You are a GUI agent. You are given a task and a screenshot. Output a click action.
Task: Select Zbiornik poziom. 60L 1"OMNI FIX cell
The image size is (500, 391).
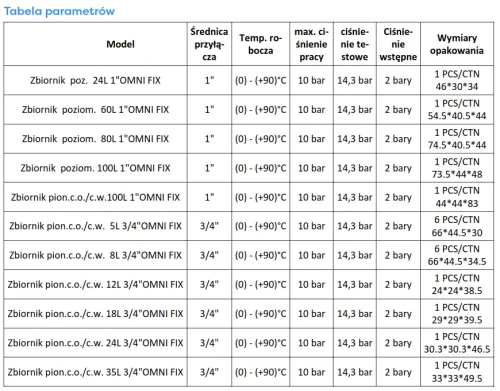click(x=96, y=110)
